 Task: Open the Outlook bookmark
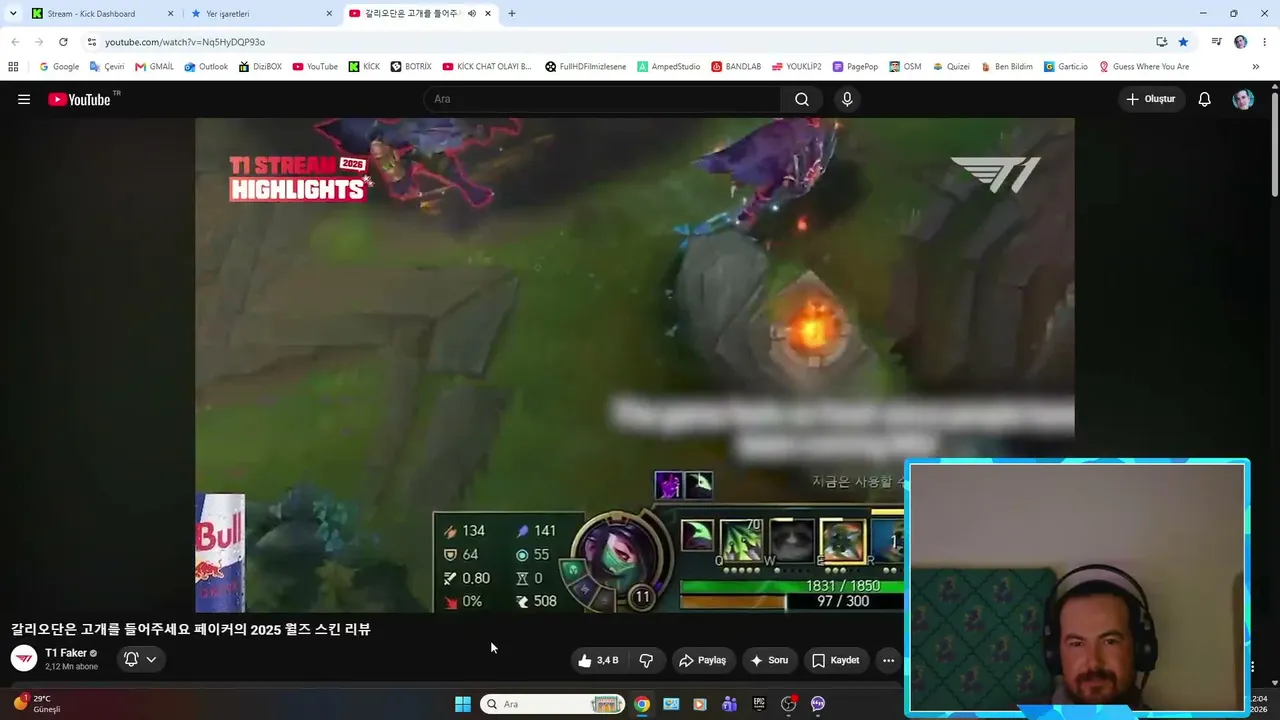click(x=206, y=67)
